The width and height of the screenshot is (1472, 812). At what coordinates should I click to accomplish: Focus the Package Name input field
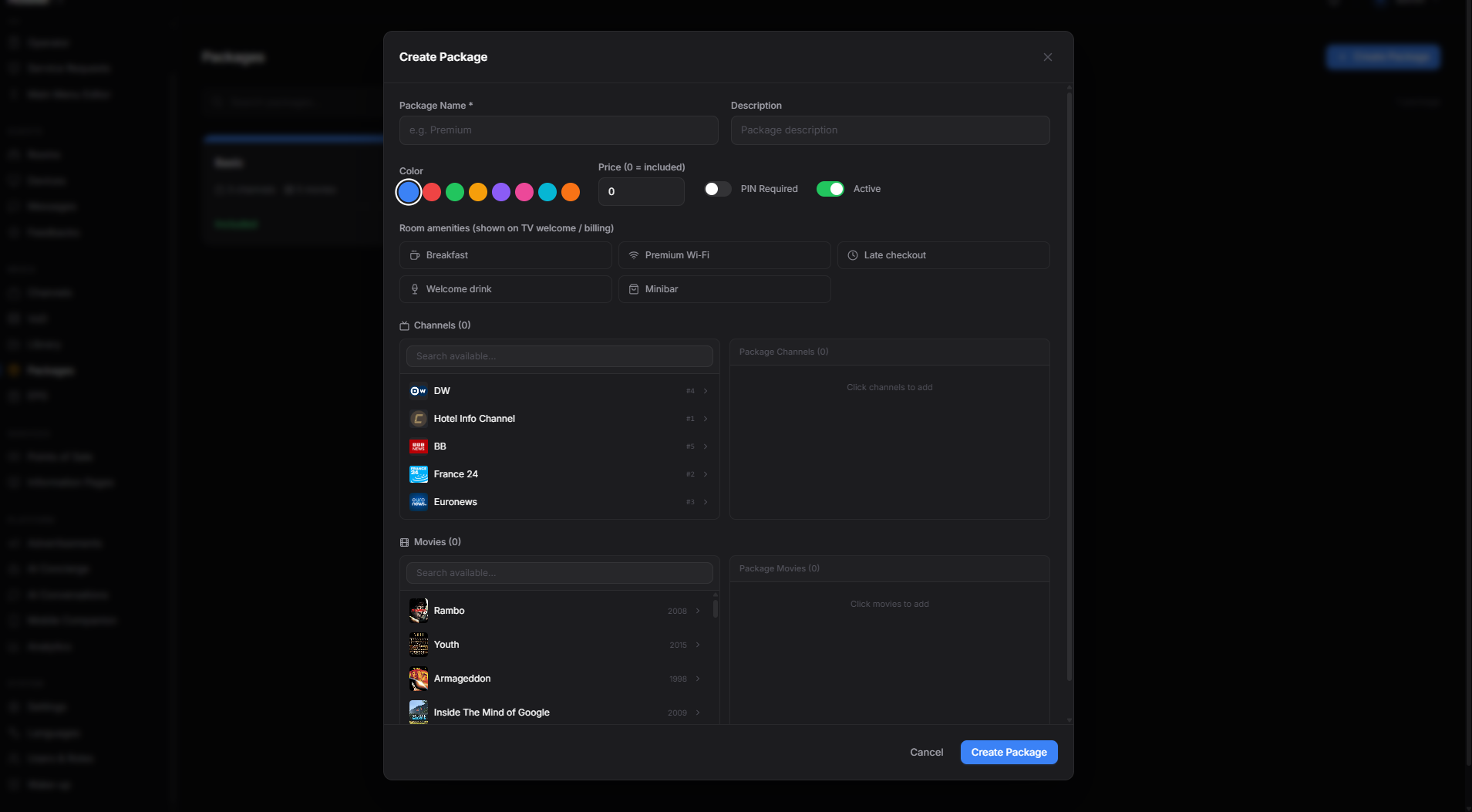(558, 130)
